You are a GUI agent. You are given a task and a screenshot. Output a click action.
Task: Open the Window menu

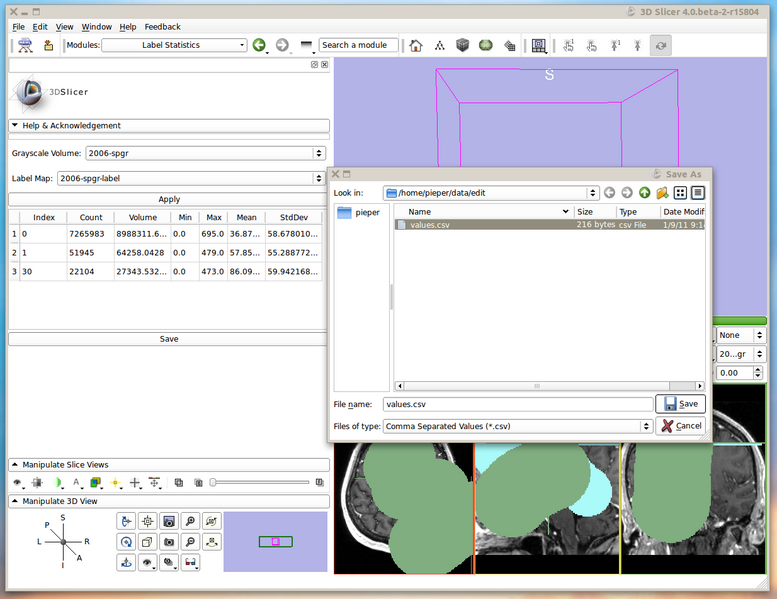pyautogui.click(x=97, y=27)
